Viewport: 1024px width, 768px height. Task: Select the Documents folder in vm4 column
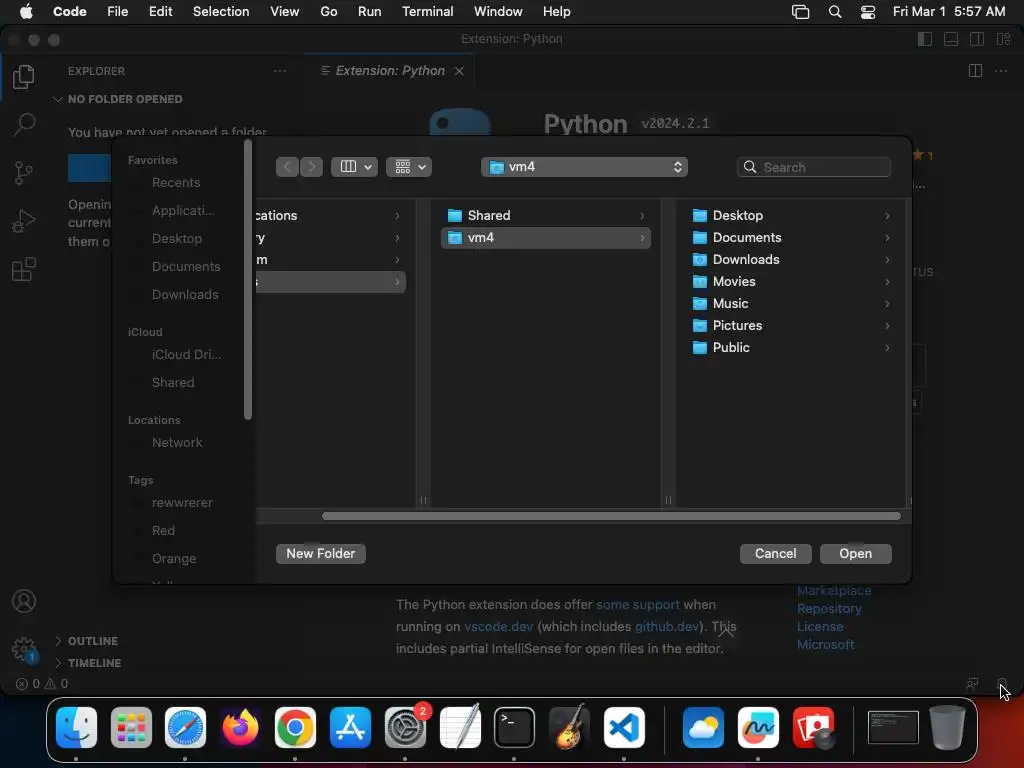[791, 238]
